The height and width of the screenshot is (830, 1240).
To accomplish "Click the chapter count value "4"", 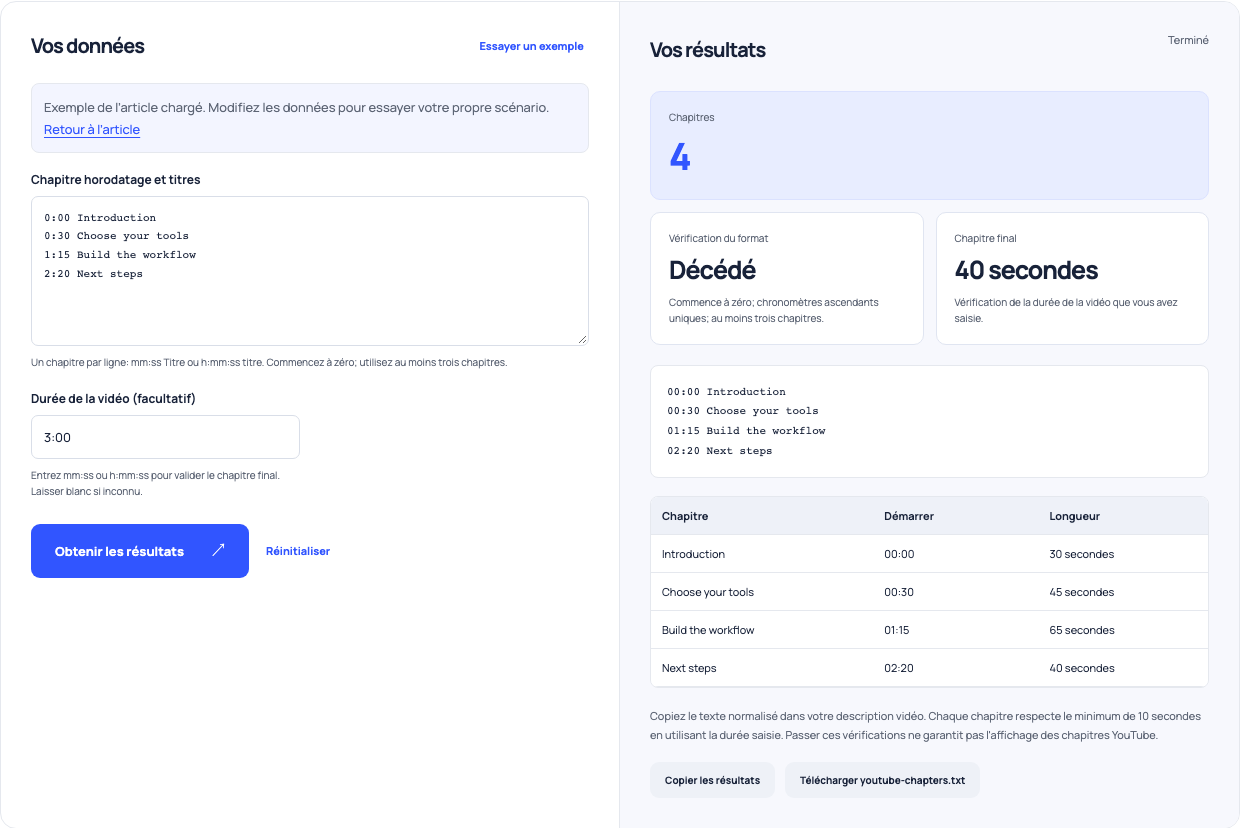I will click(x=680, y=158).
